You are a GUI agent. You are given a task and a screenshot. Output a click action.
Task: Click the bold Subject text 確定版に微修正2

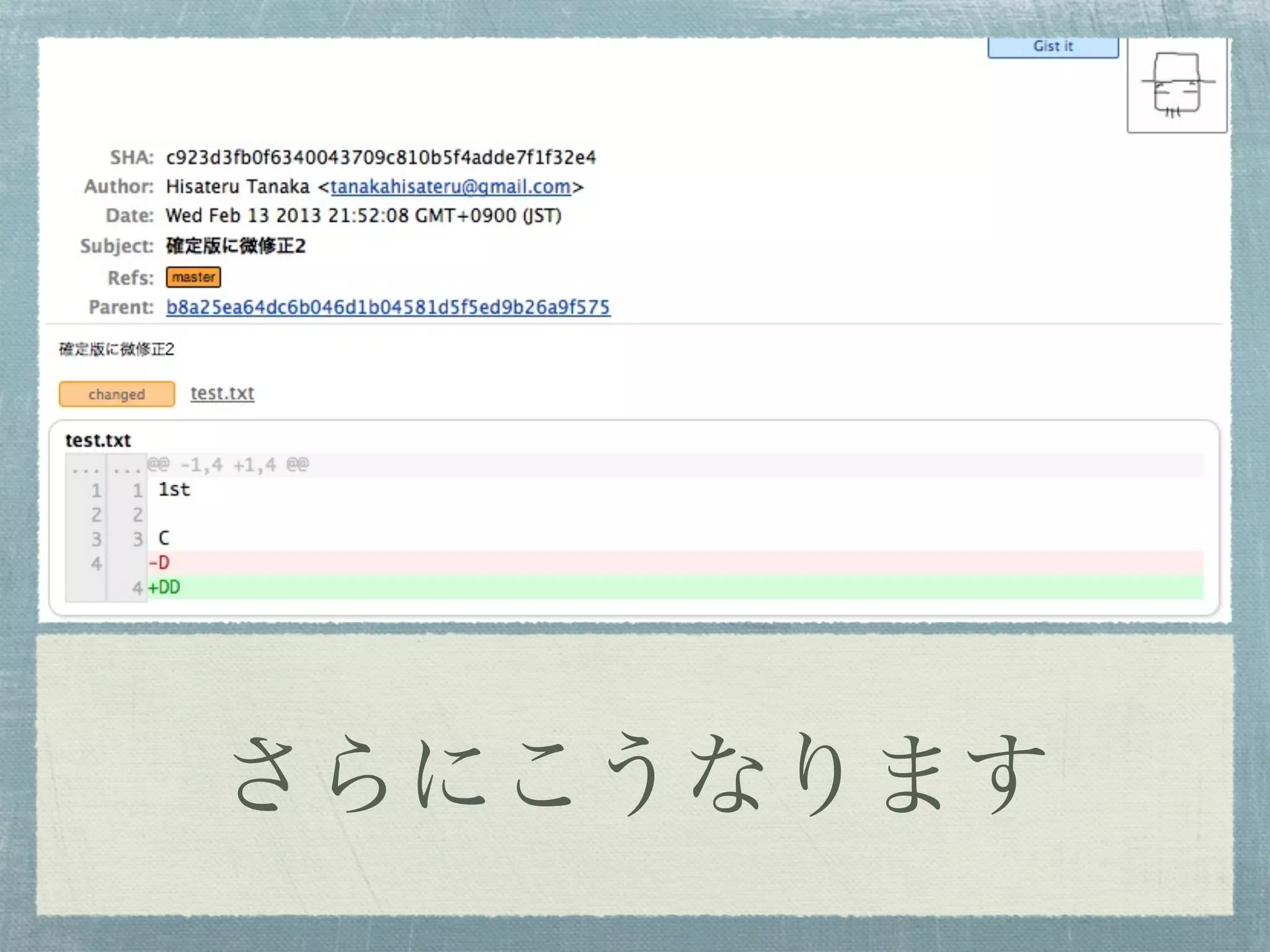(x=236, y=246)
